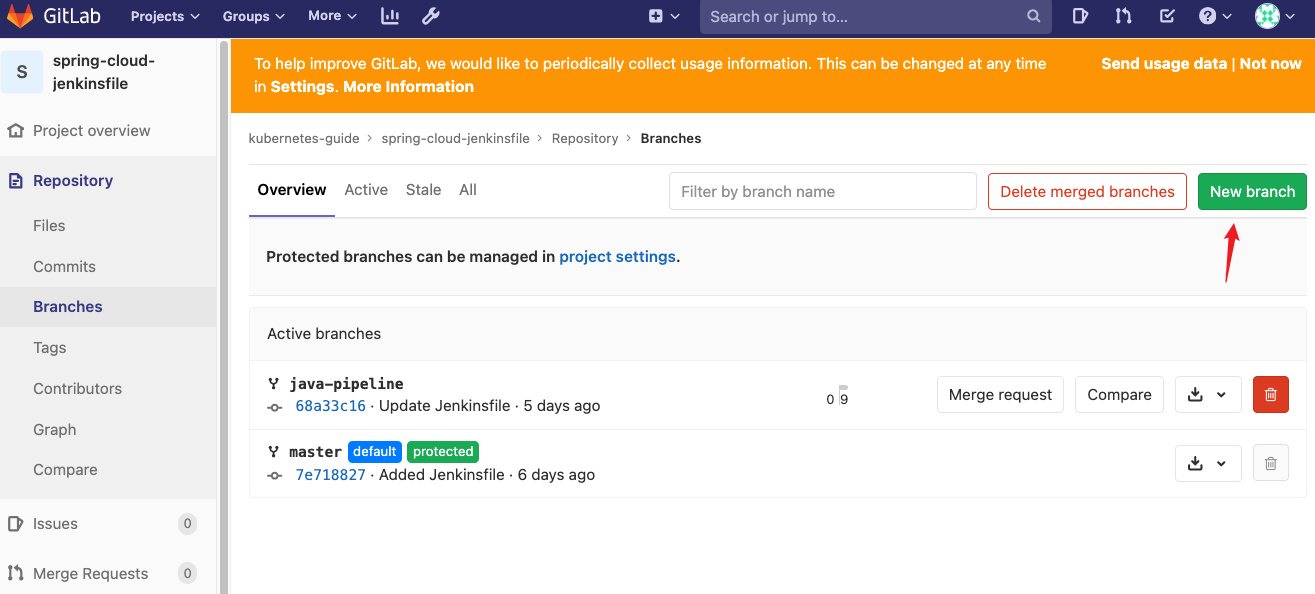Click Merge request for java-pipeline
The width and height of the screenshot is (1315, 594).
point(1000,395)
